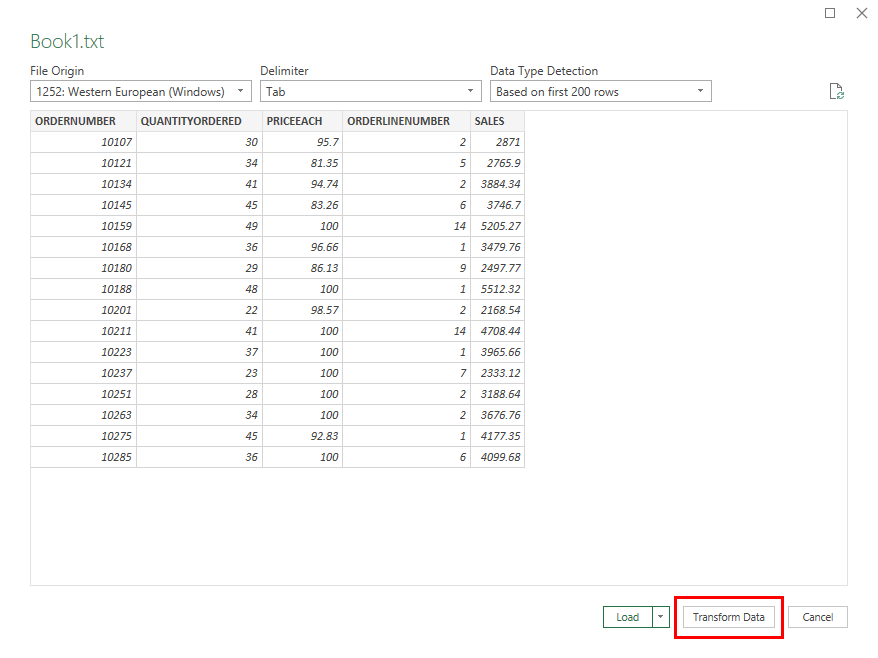This screenshot has width=878, height=658.
Task: Click price each value 96.66
Action: 302,247
